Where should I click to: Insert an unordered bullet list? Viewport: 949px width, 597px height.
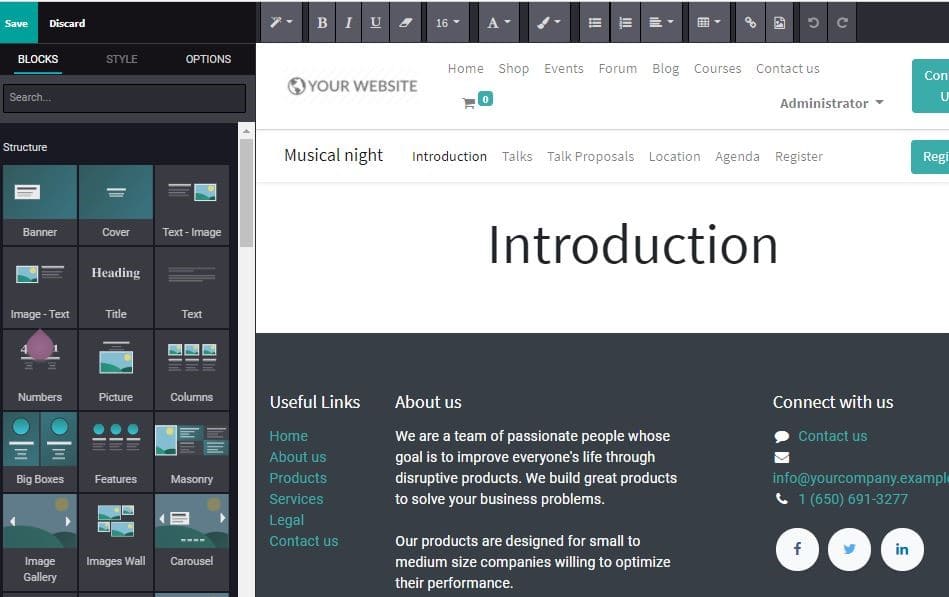pos(595,23)
